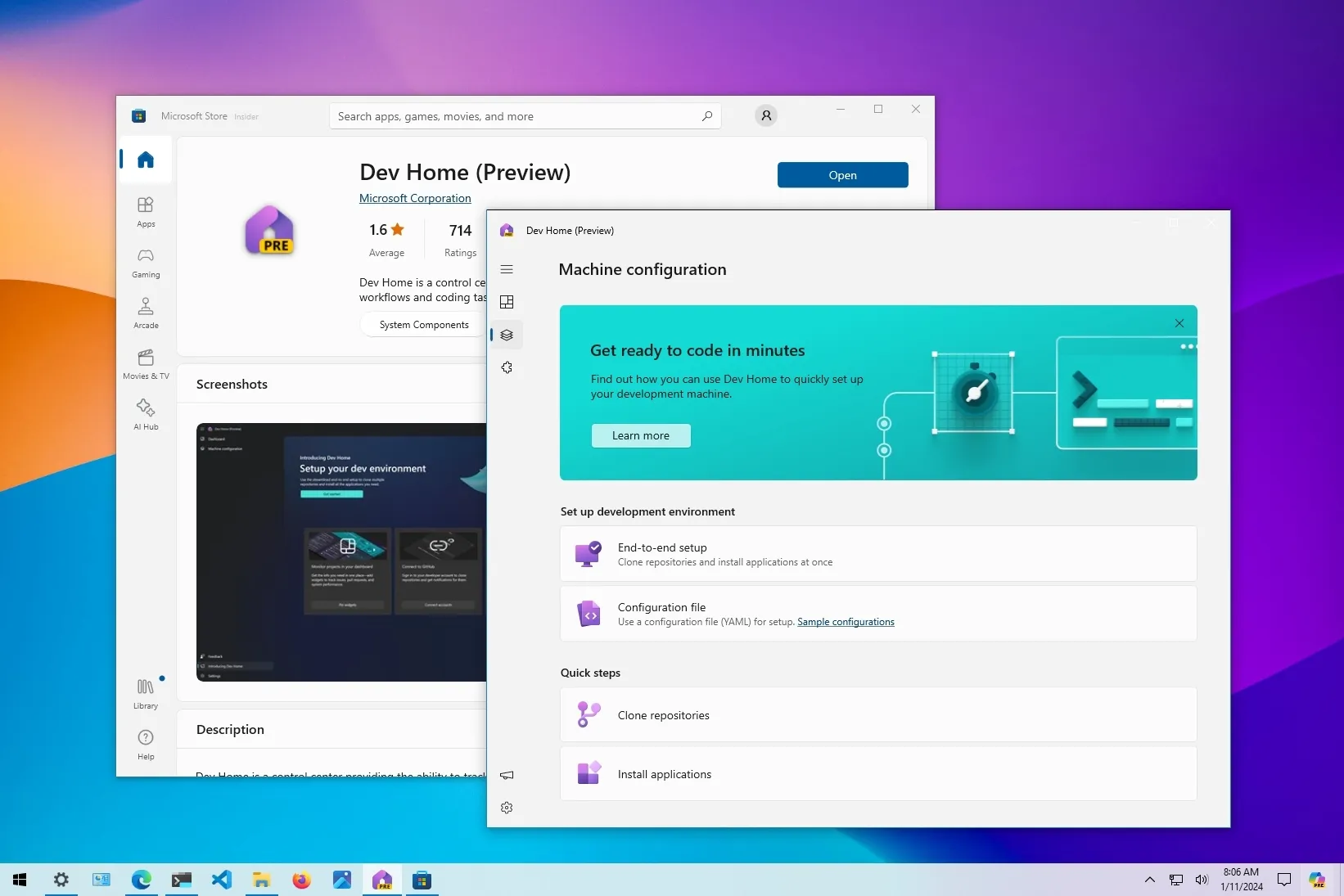Open the user account menu in Microsoft Store
The width and height of the screenshot is (1344, 896).
tap(765, 115)
